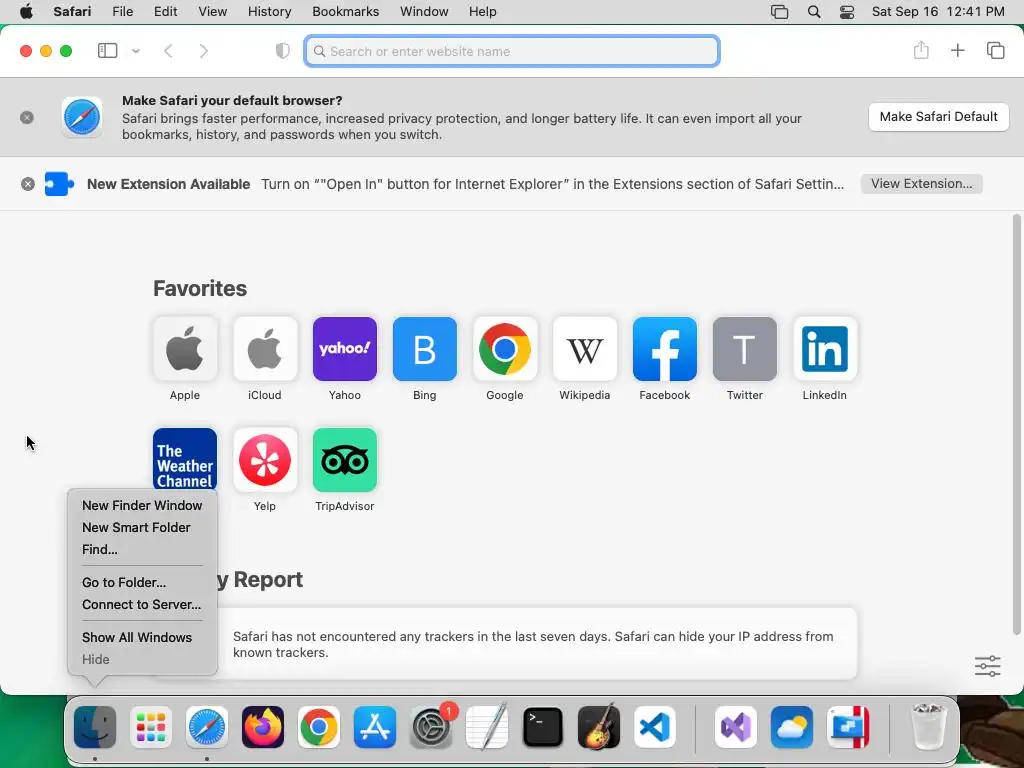1024x768 pixels.
Task: Open the Yelp favorite
Action: pyautogui.click(x=264, y=460)
